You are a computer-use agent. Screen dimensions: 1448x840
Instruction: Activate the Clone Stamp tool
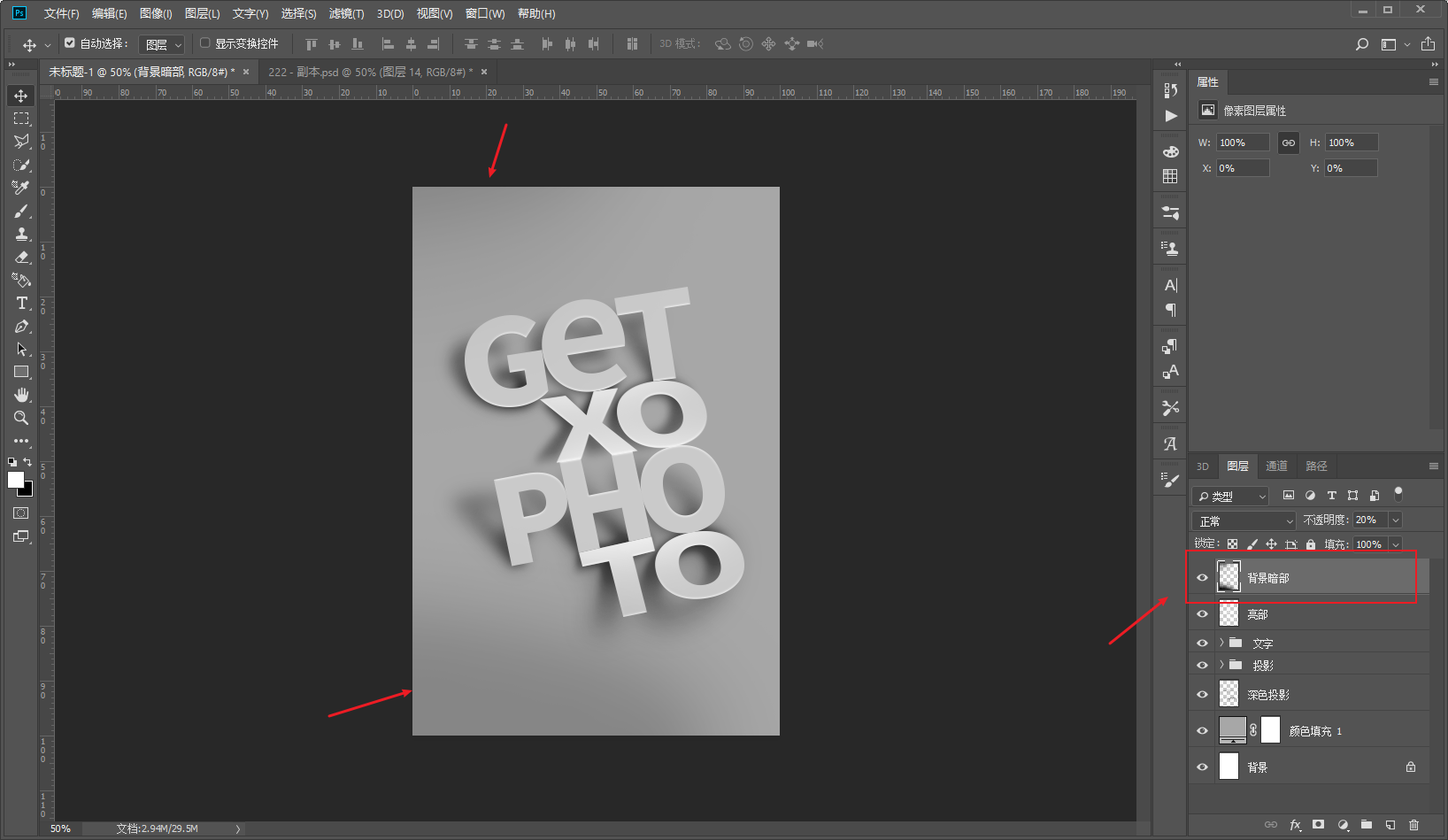point(21,235)
